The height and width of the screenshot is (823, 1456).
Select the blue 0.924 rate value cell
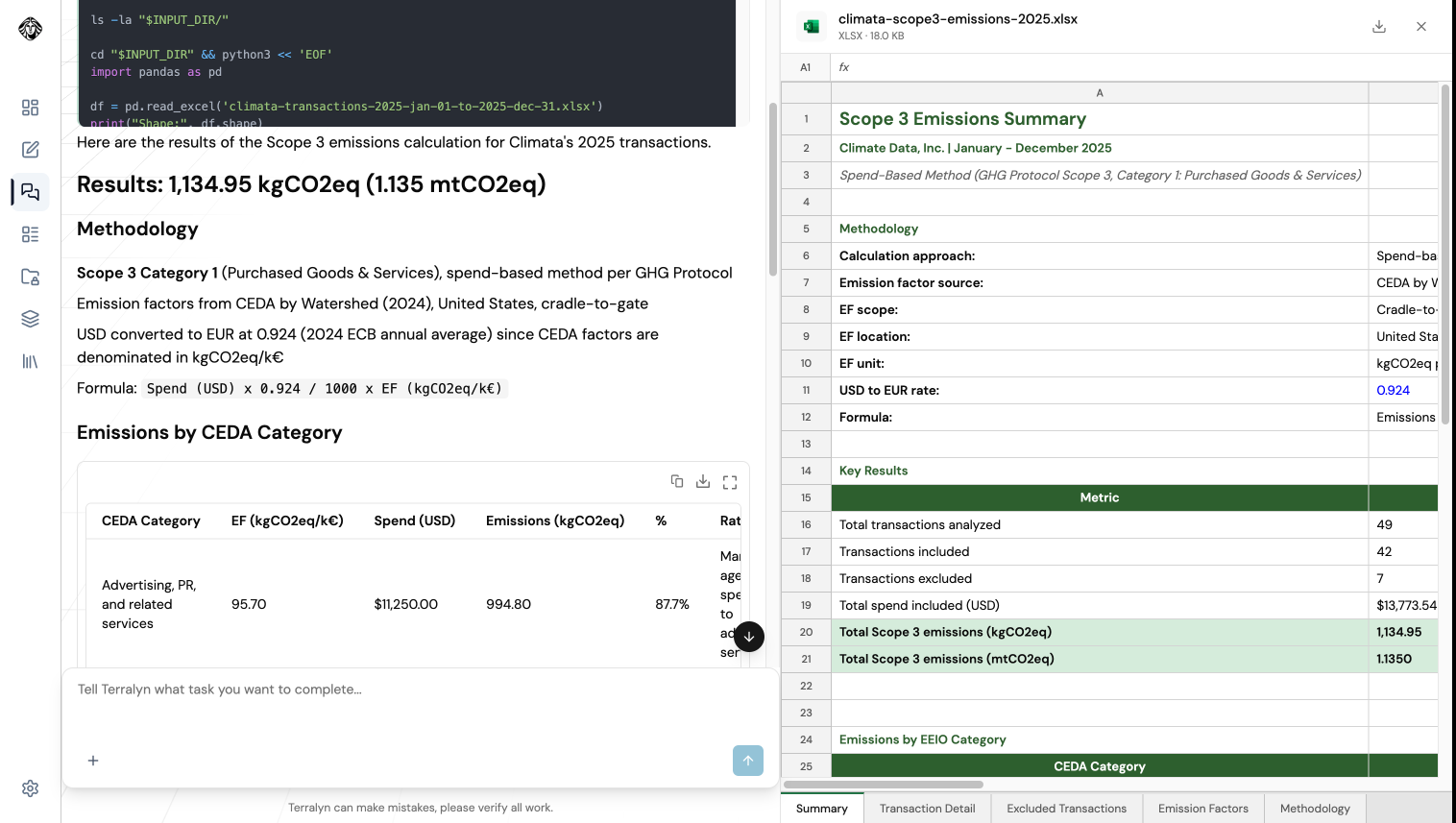pyautogui.click(x=1403, y=390)
